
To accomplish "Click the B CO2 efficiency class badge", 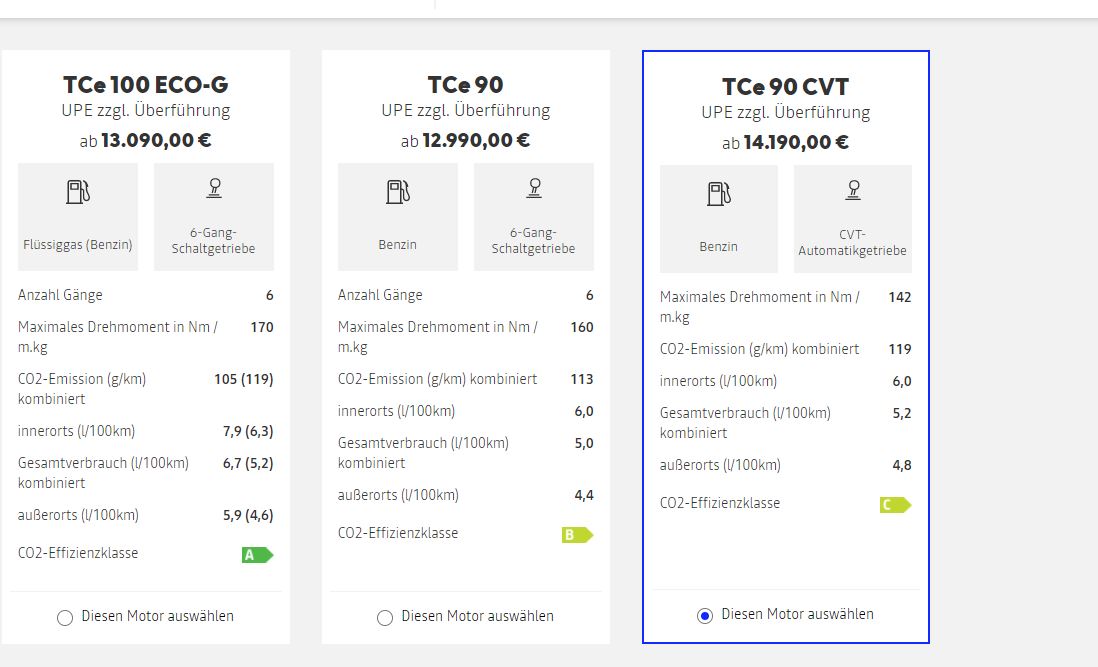I will pos(578,535).
